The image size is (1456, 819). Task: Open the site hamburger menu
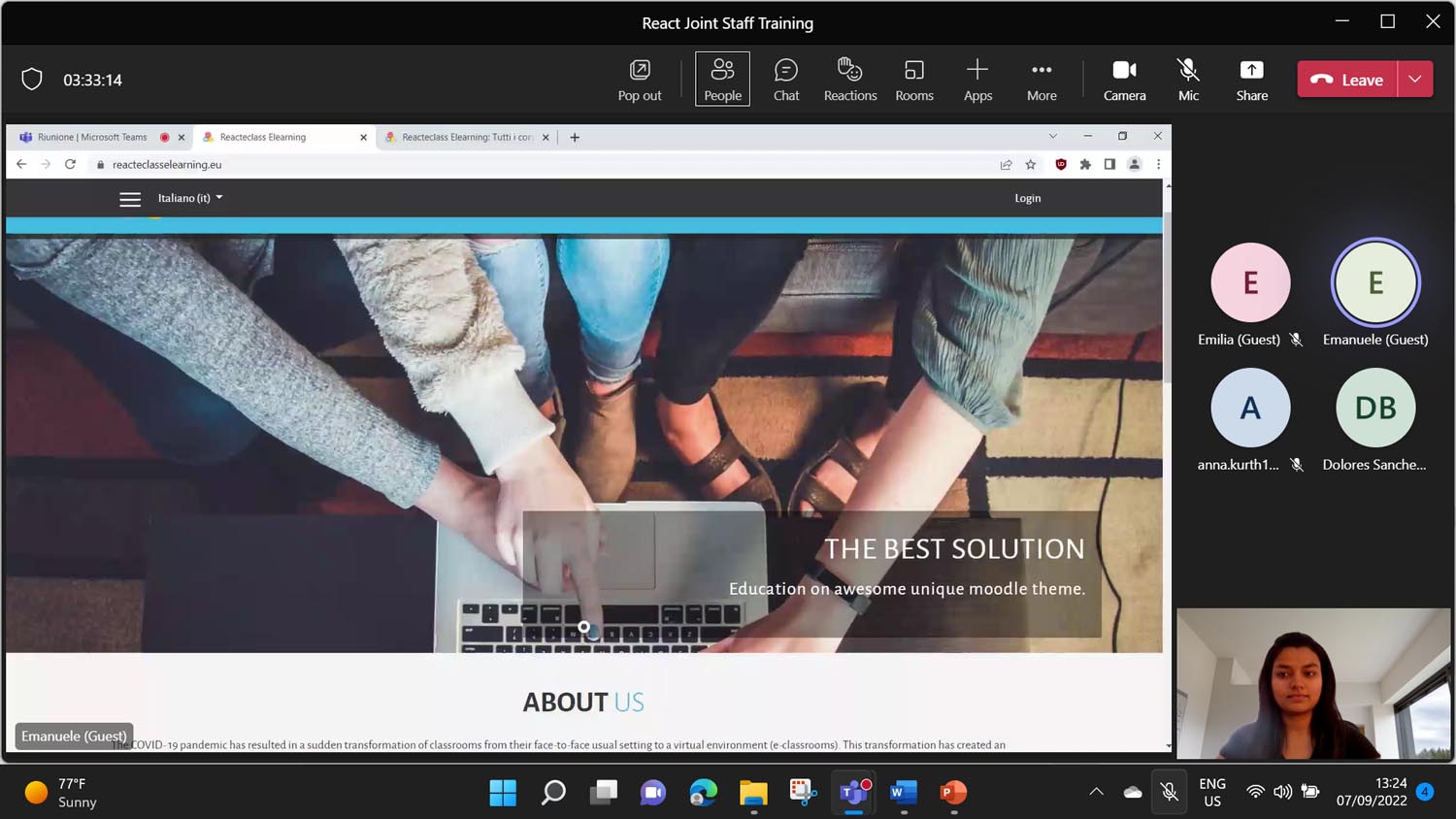point(130,199)
